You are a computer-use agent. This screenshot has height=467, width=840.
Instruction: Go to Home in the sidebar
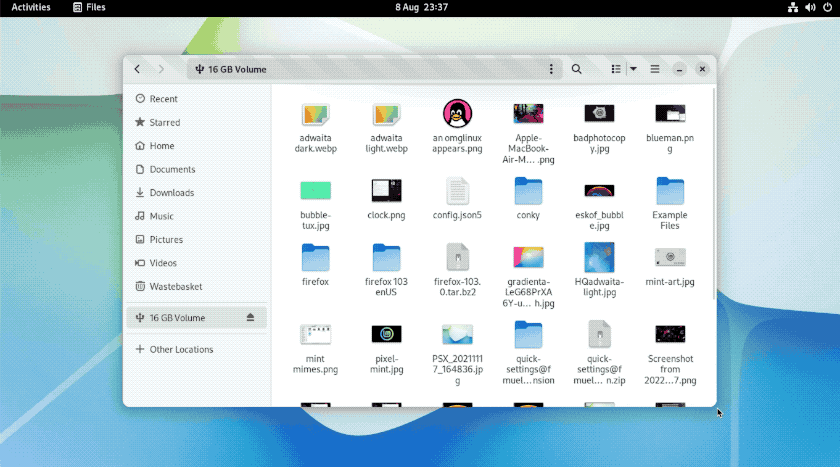[196, 146]
